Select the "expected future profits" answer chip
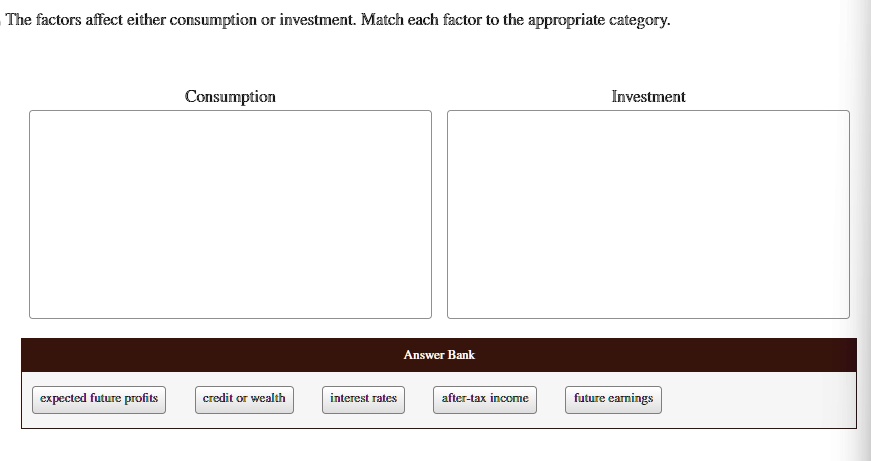The height and width of the screenshot is (461, 871). click(99, 400)
